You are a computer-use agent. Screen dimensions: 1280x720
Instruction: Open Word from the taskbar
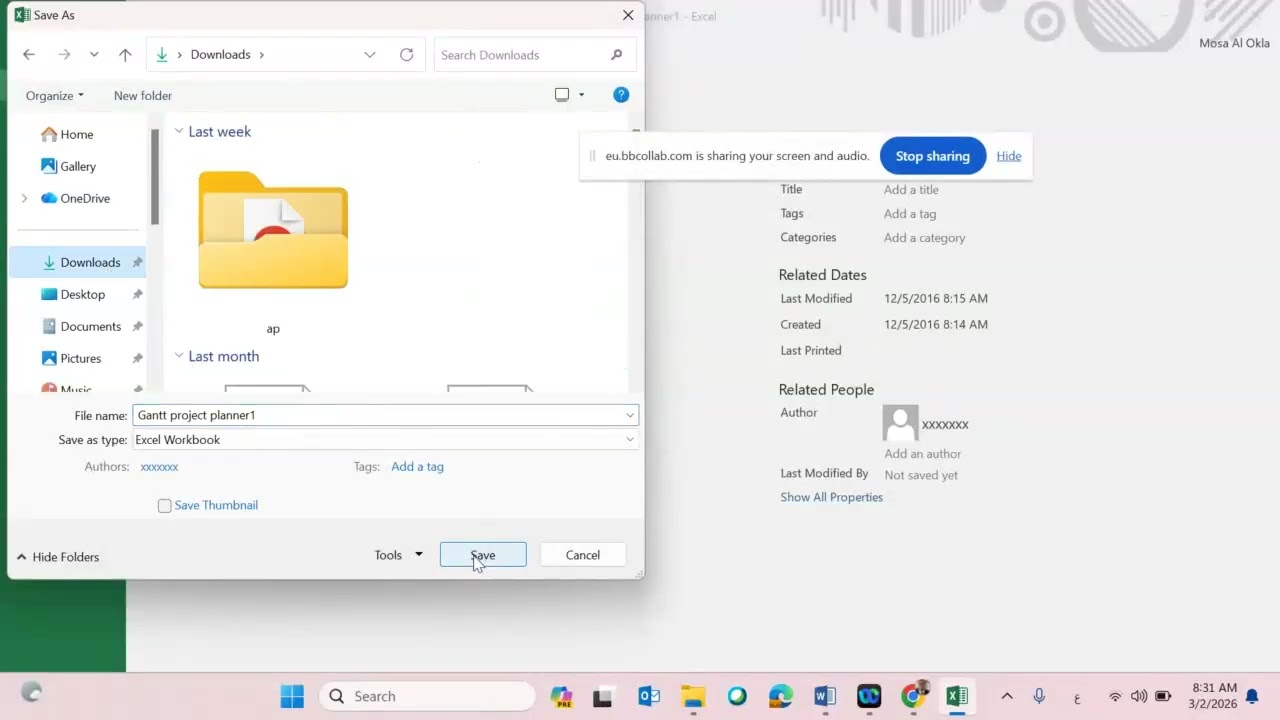click(825, 696)
